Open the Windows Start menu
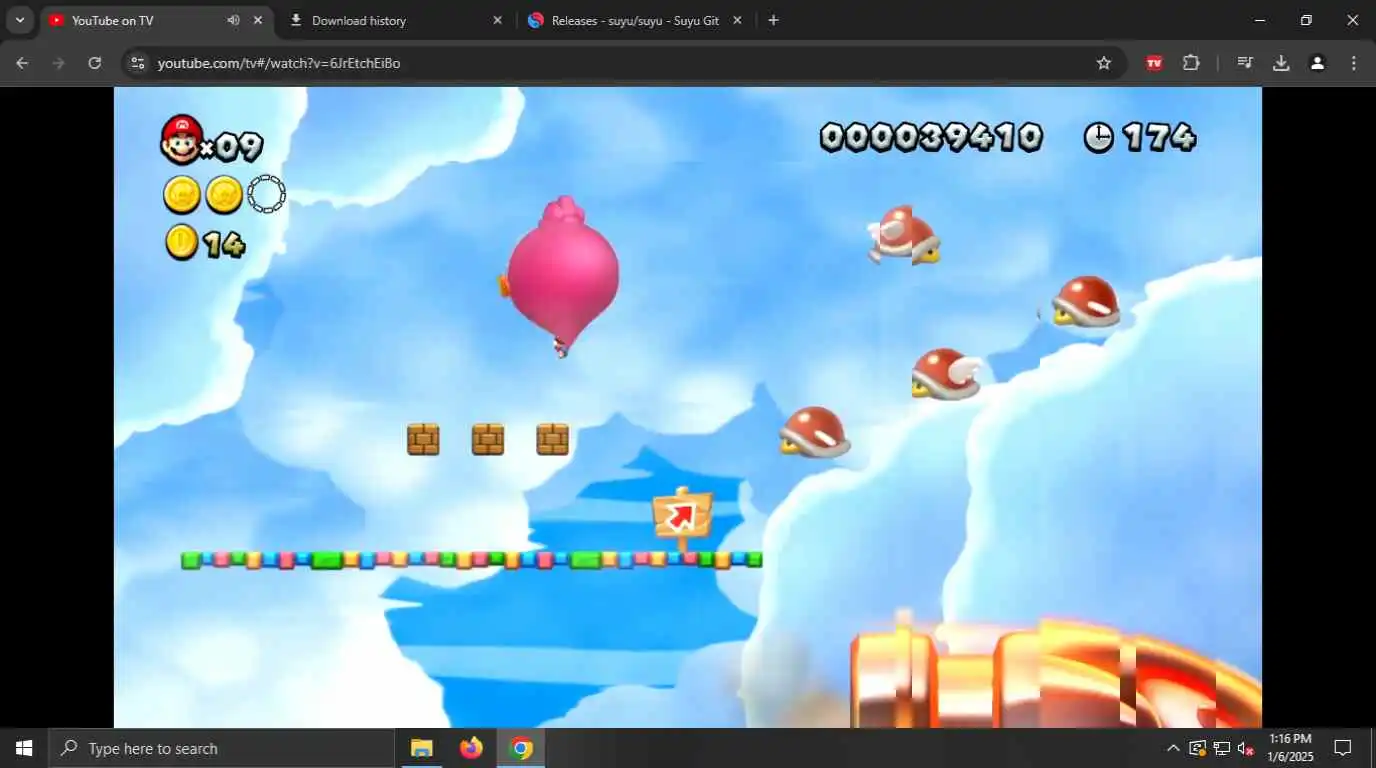The width and height of the screenshot is (1376, 768). (x=24, y=748)
